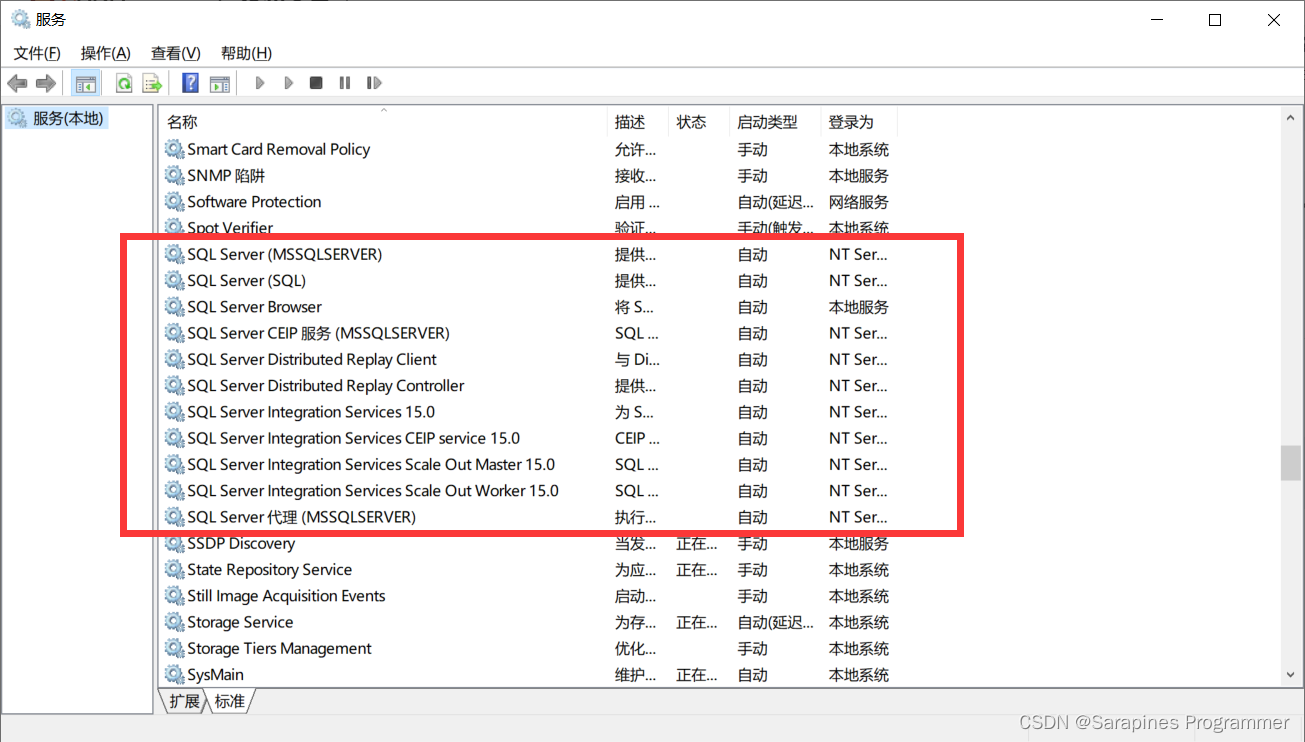Click gear icon of SQL Server (SQL)
The width and height of the screenshot is (1305, 742).
[175, 281]
